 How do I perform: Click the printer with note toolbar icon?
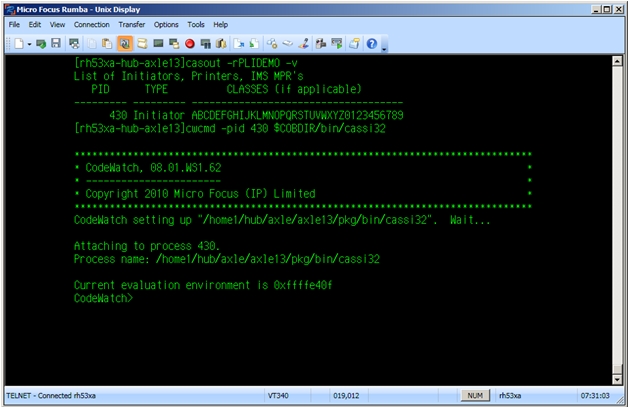pos(354,43)
